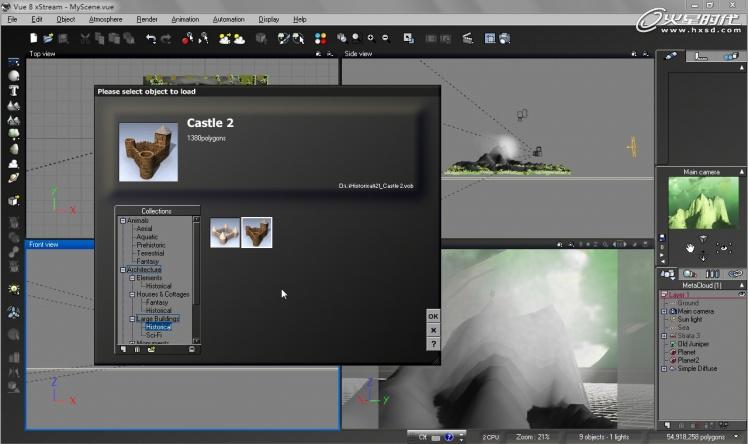The height and width of the screenshot is (444, 748).
Task: Click the Open file folder icon
Action: 48,38
